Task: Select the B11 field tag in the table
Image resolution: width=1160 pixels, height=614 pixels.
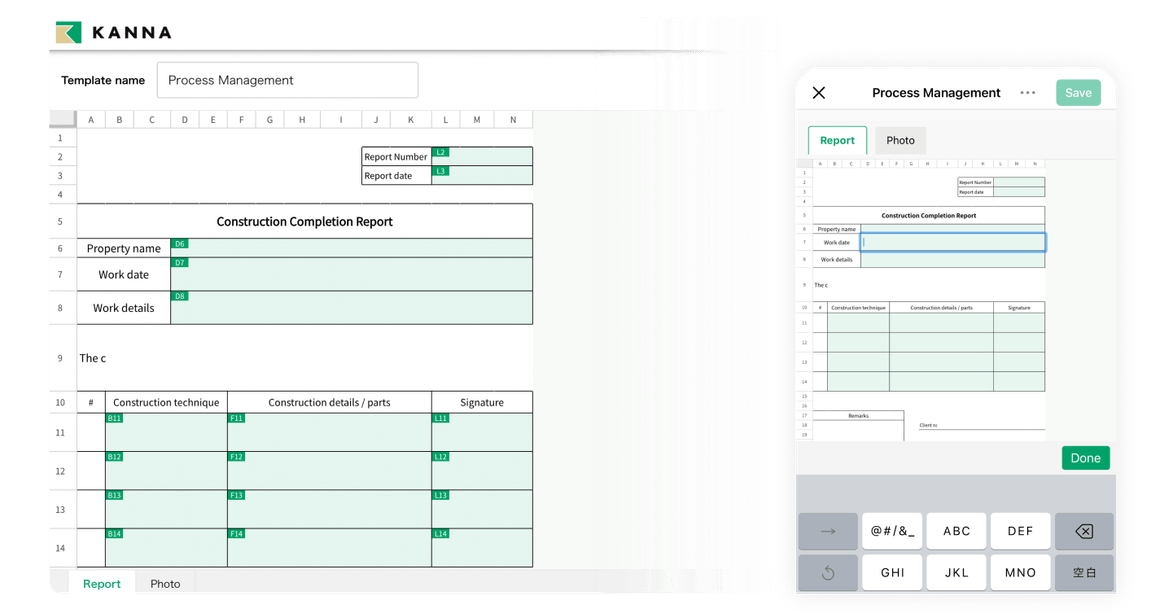Action: [x=113, y=417]
